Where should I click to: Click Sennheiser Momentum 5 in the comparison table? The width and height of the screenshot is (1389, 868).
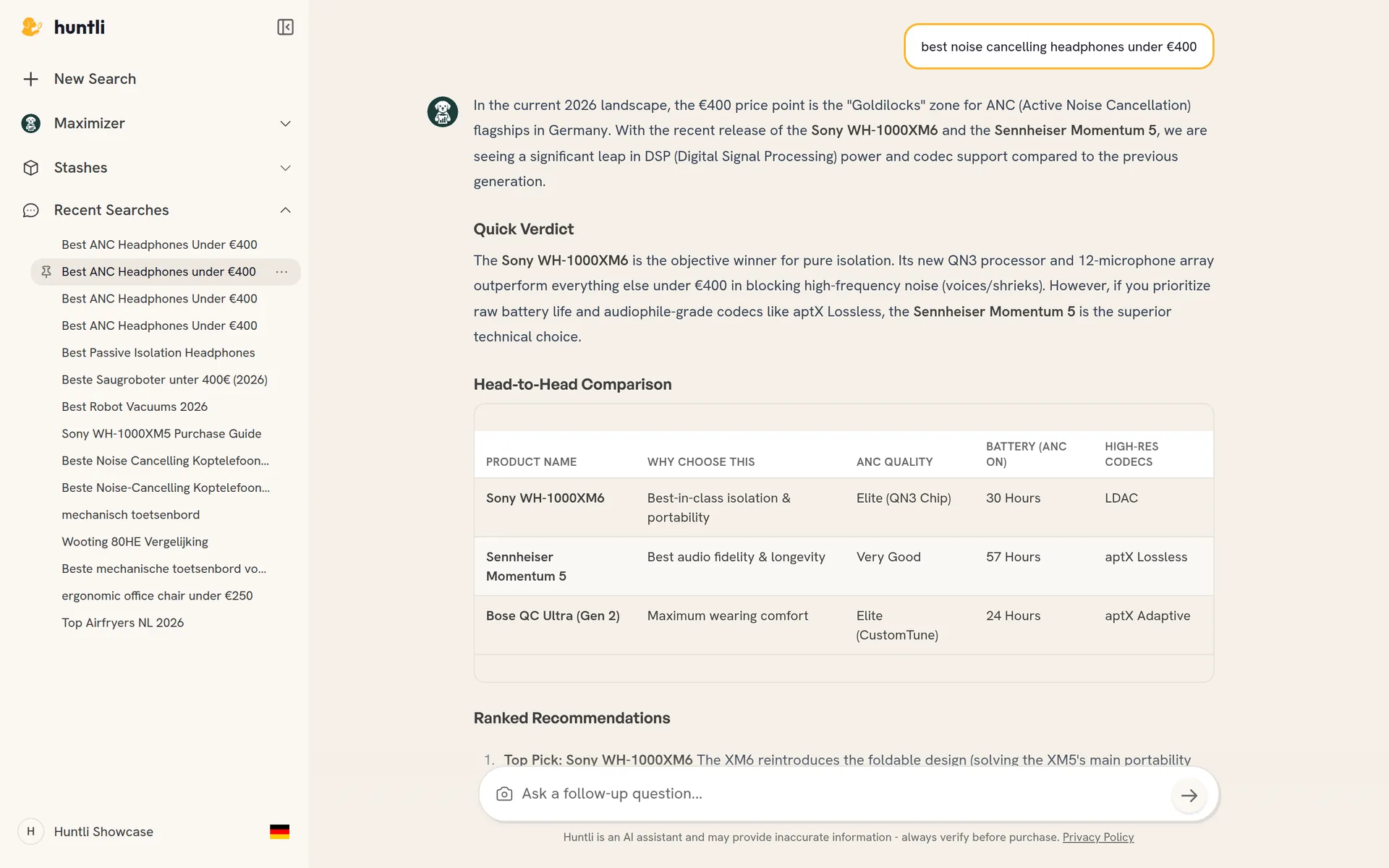click(526, 566)
